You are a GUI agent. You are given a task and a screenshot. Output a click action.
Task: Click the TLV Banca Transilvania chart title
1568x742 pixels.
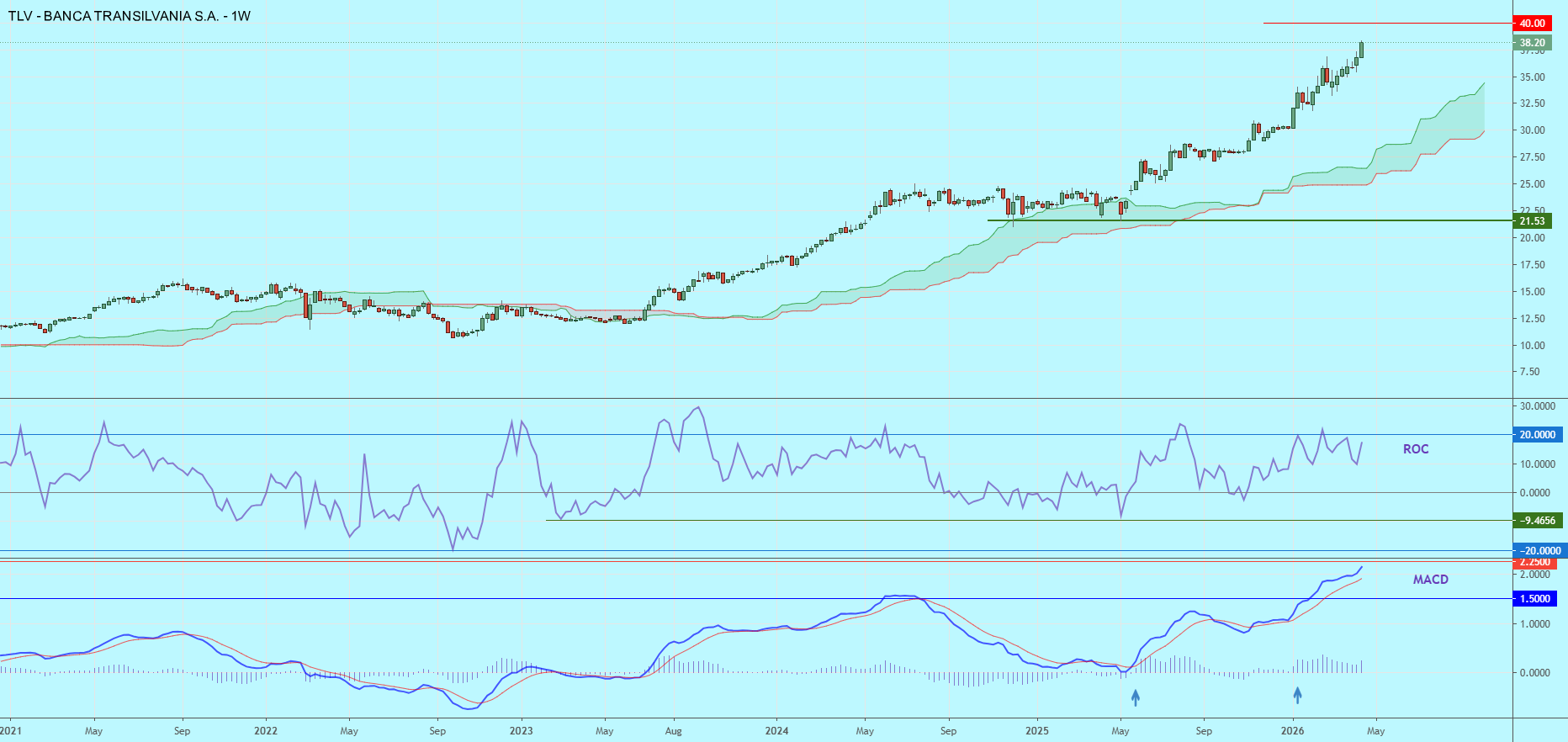pos(130,16)
